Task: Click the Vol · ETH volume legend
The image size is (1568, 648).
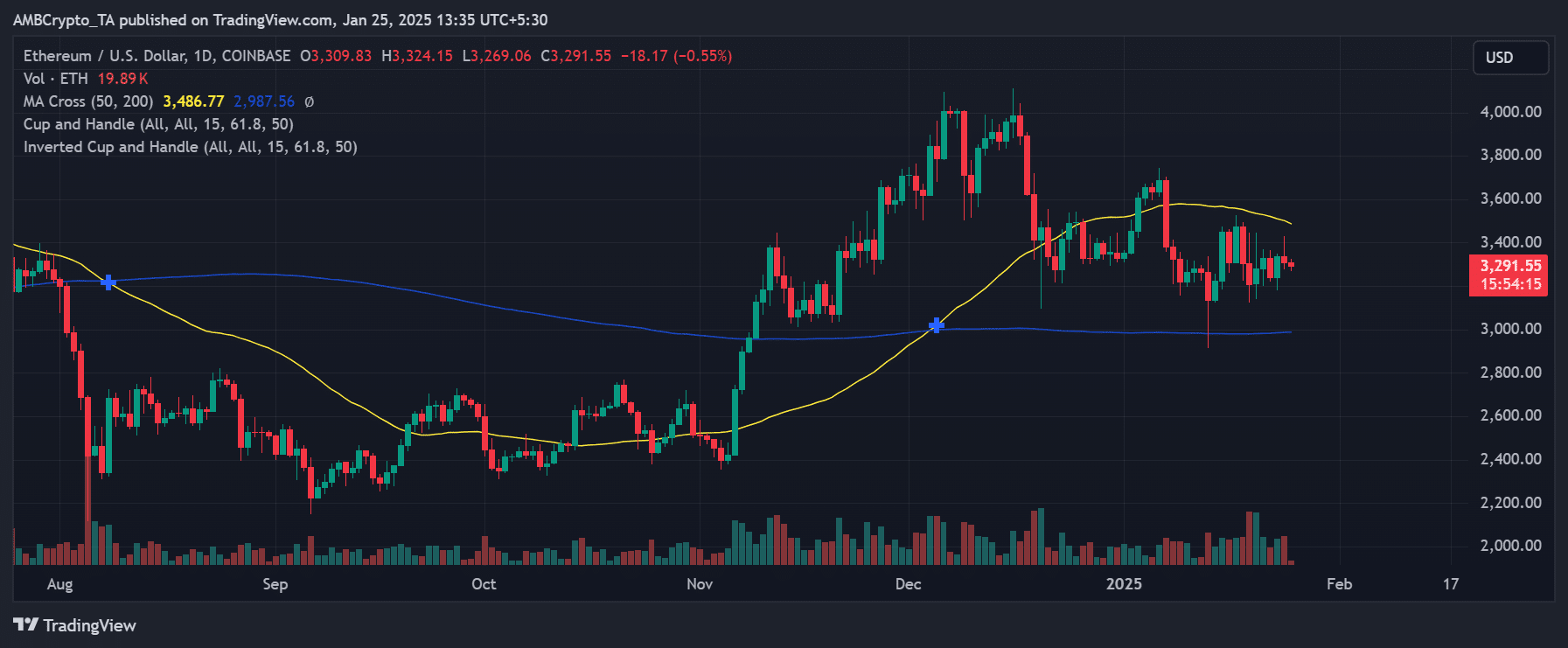Action: (x=56, y=79)
